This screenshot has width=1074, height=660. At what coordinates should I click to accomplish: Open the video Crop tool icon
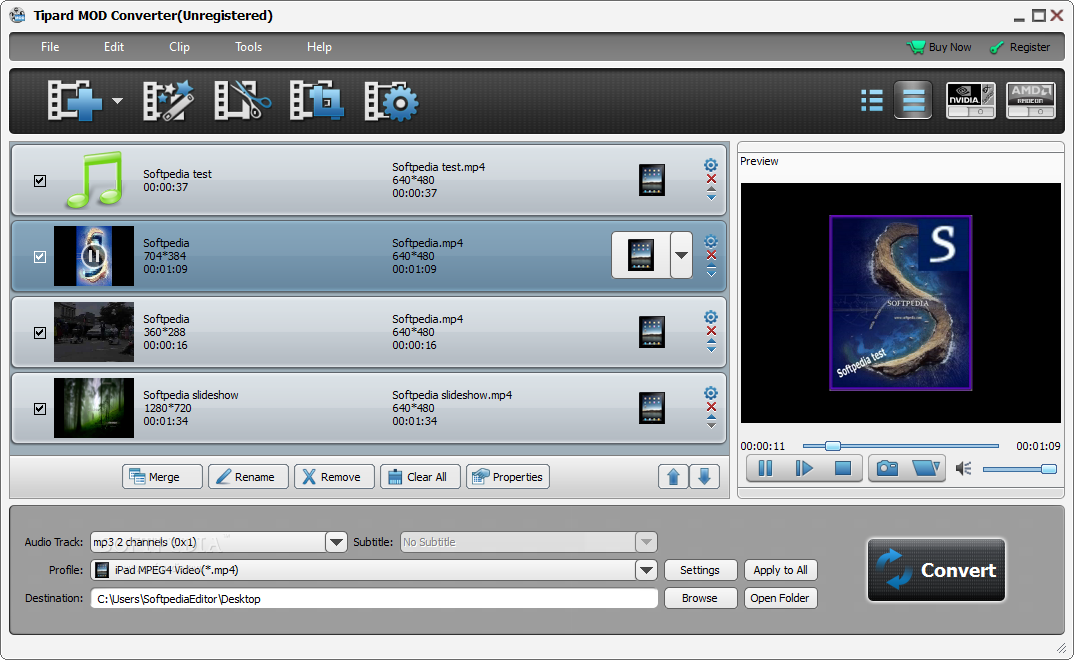pos(316,101)
